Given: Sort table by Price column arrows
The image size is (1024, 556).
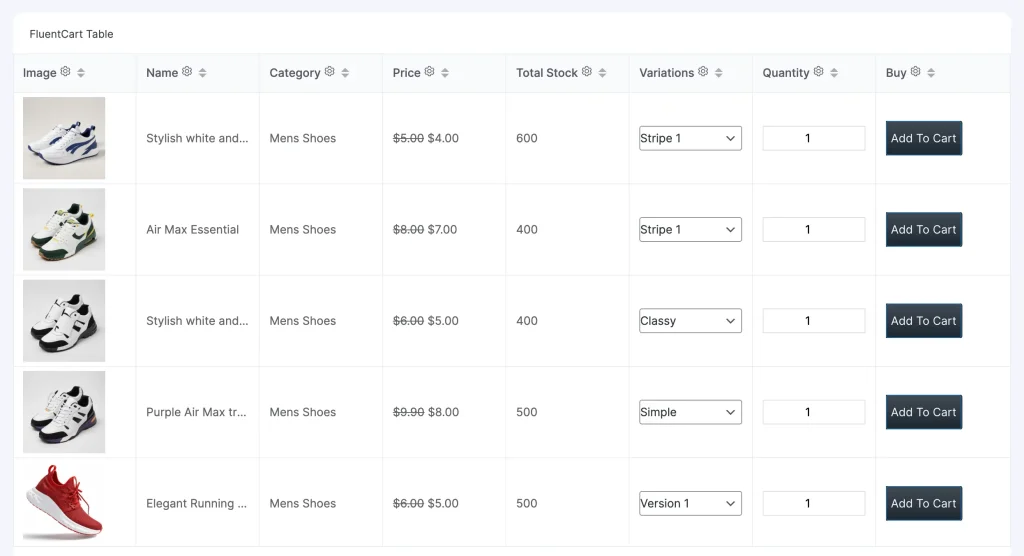Looking at the screenshot, I should [x=445, y=73].
